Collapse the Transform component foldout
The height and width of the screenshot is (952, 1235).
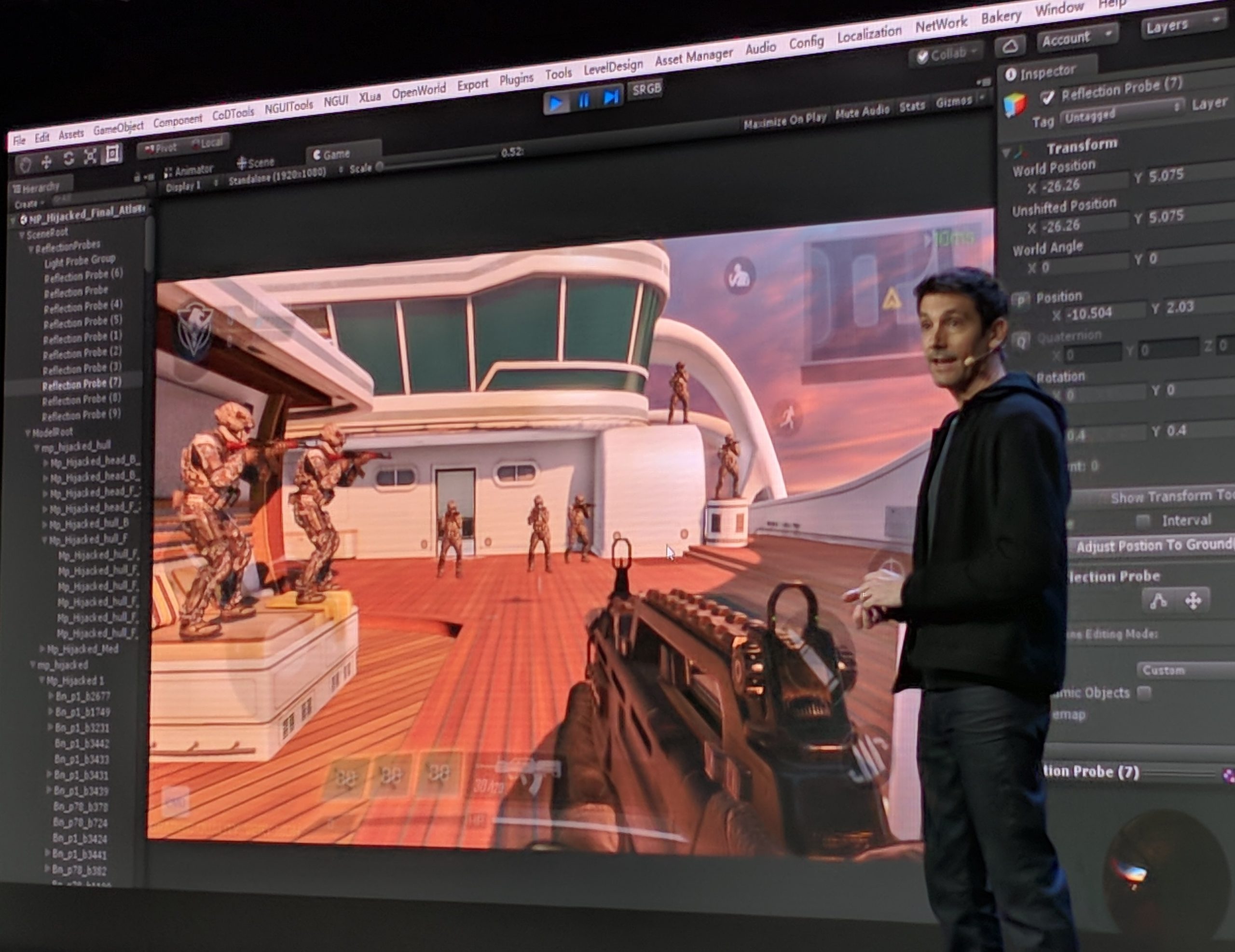pyautogui.click(x=1006, y=153)
